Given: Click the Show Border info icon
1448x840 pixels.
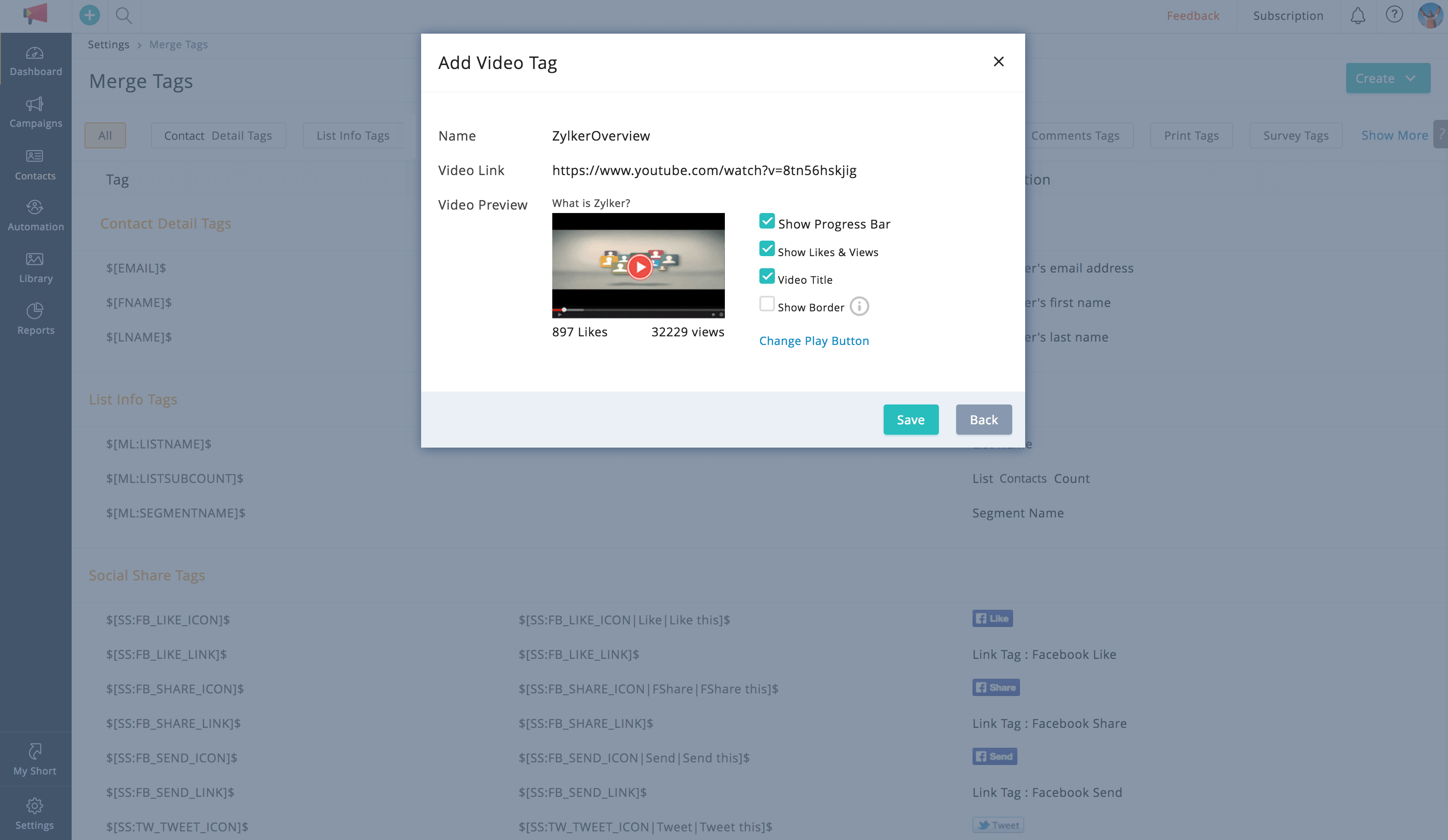Looking at the screenshot, I should coord(859,307).
